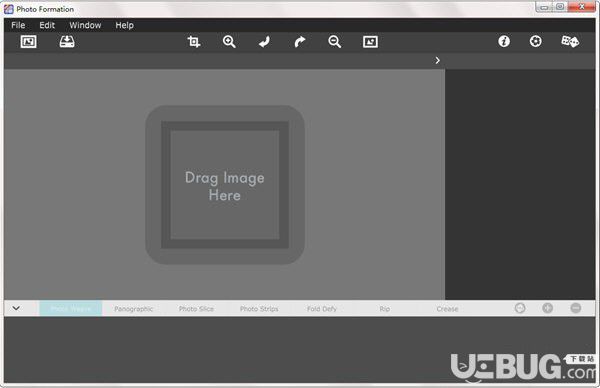This screenshot has width=600, height=388.
Task: Select the highlighted Photo Weave tab
Action: click(x=71, y=308)
